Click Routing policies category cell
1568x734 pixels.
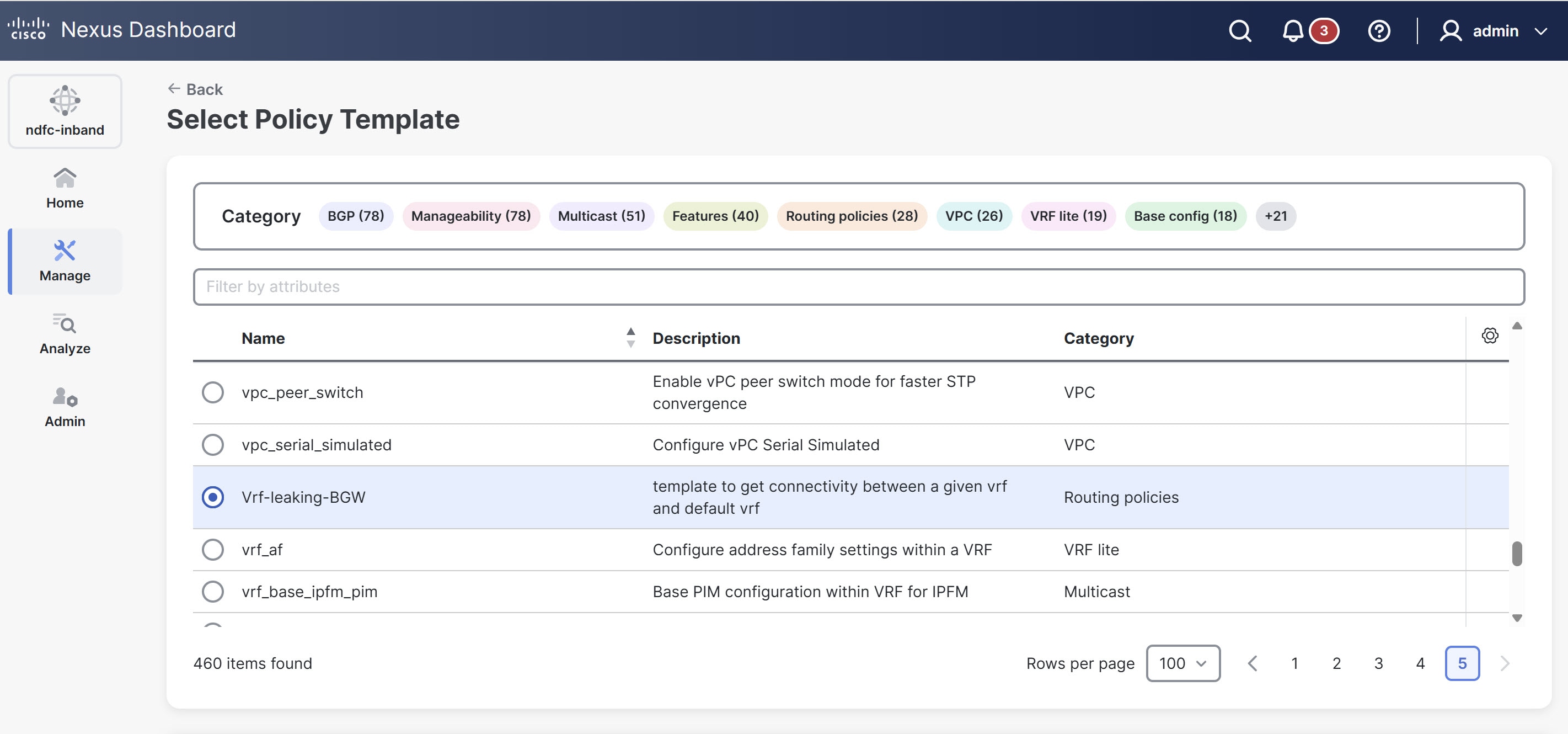pyautogui.click(x=1121, y=497)
